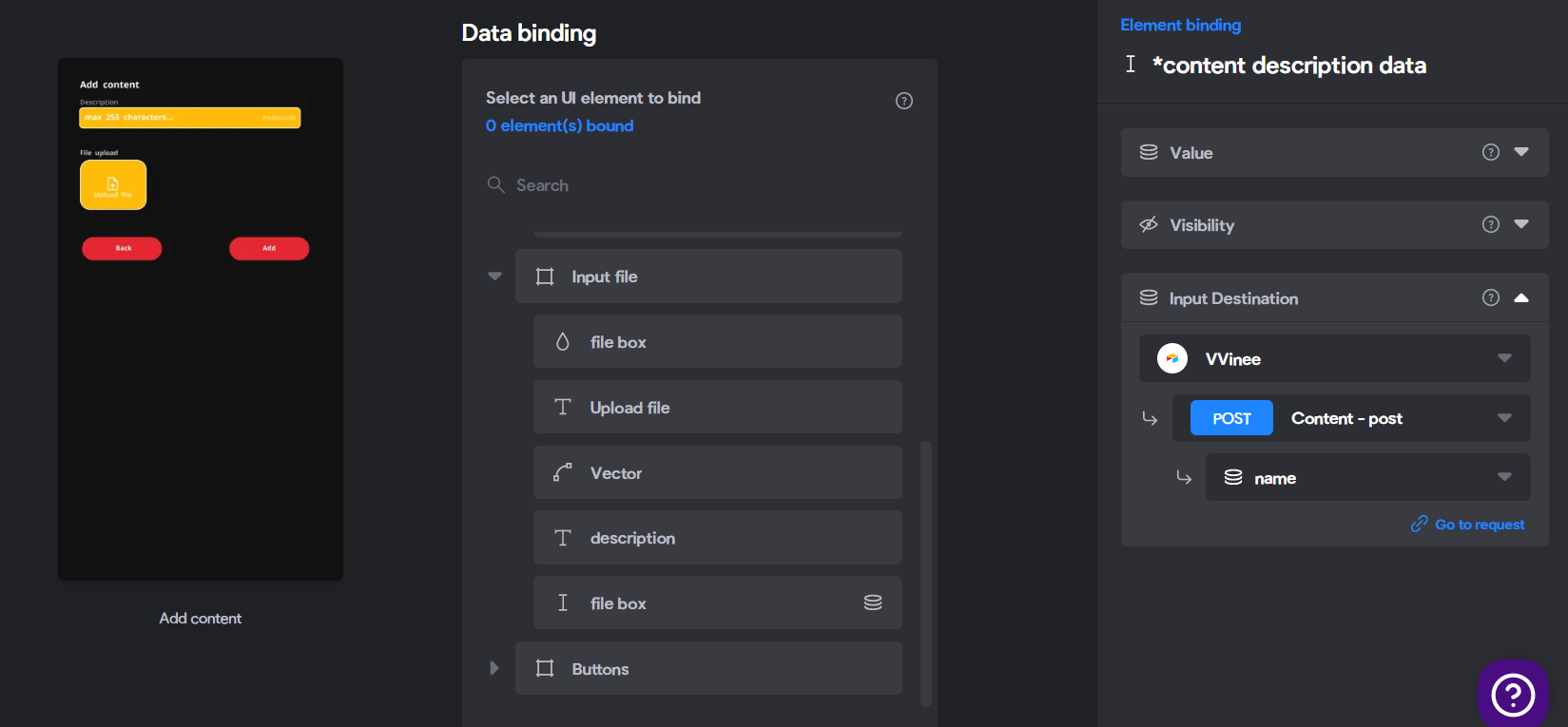1568x727 pixels.
Task: Select the Vector element row
Action: tap(718, 472)
